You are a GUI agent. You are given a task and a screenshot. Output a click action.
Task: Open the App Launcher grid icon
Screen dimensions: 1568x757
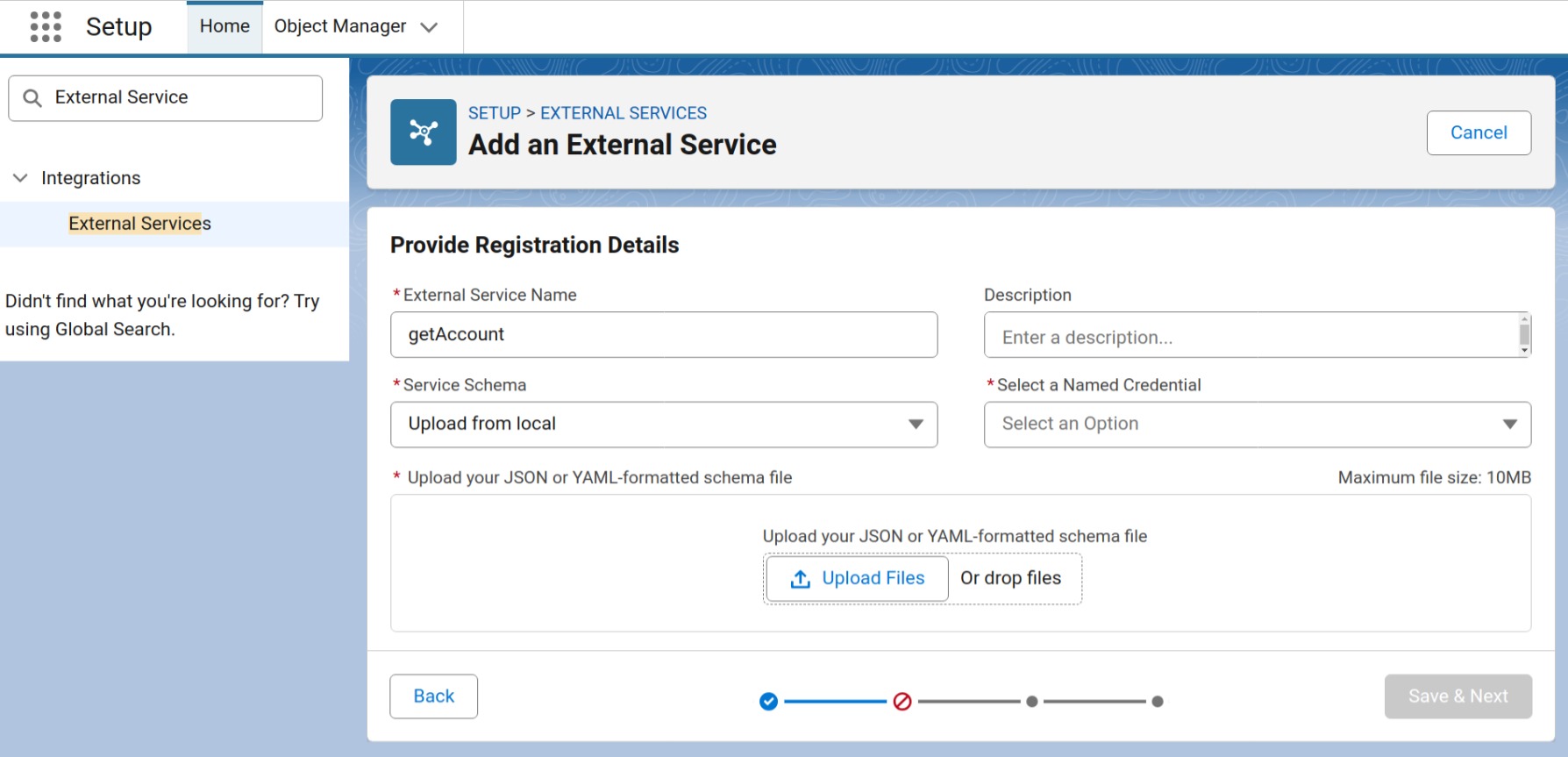(x=46, y=26)
